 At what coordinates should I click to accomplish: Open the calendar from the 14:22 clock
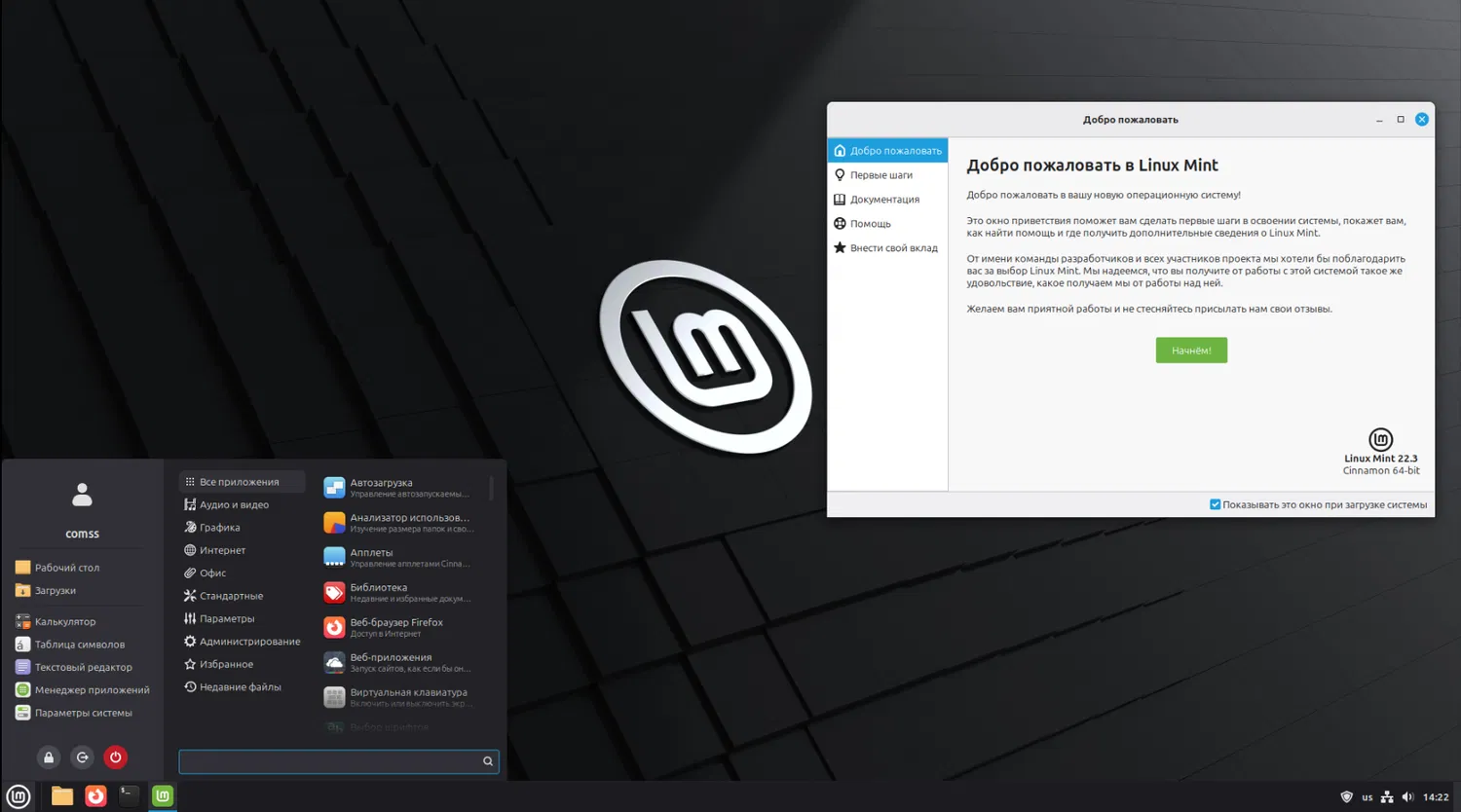(x=1436, y=797)
